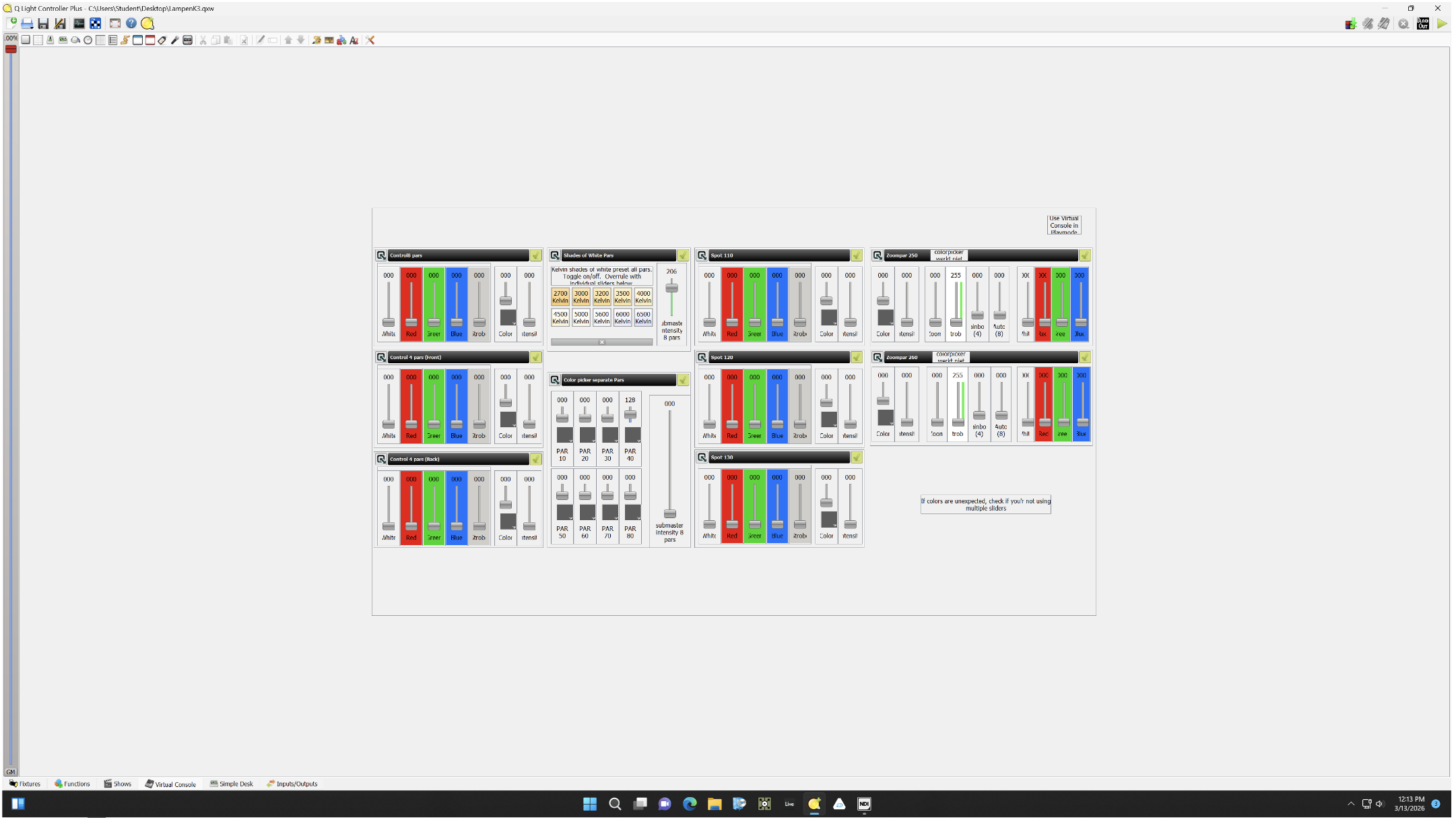Image resolution: width=1456 pixels, height=818 pixels.
Task: Raise the selected widget with up arrow
Action: click(288, 40)
